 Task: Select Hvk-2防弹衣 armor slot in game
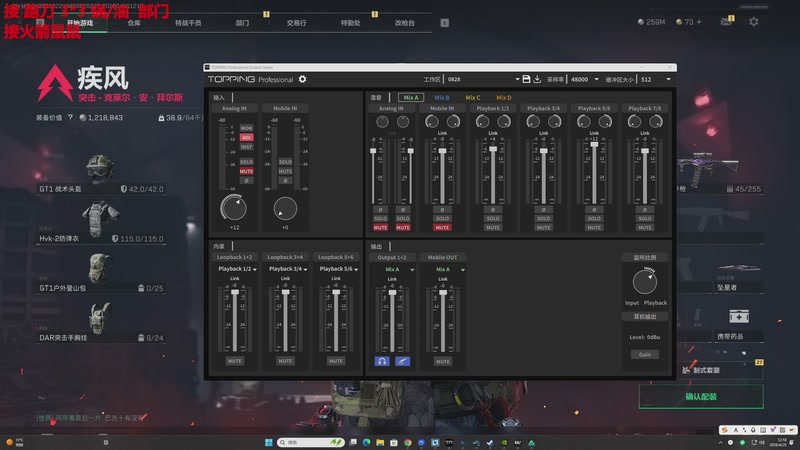[x=100, y=222]
